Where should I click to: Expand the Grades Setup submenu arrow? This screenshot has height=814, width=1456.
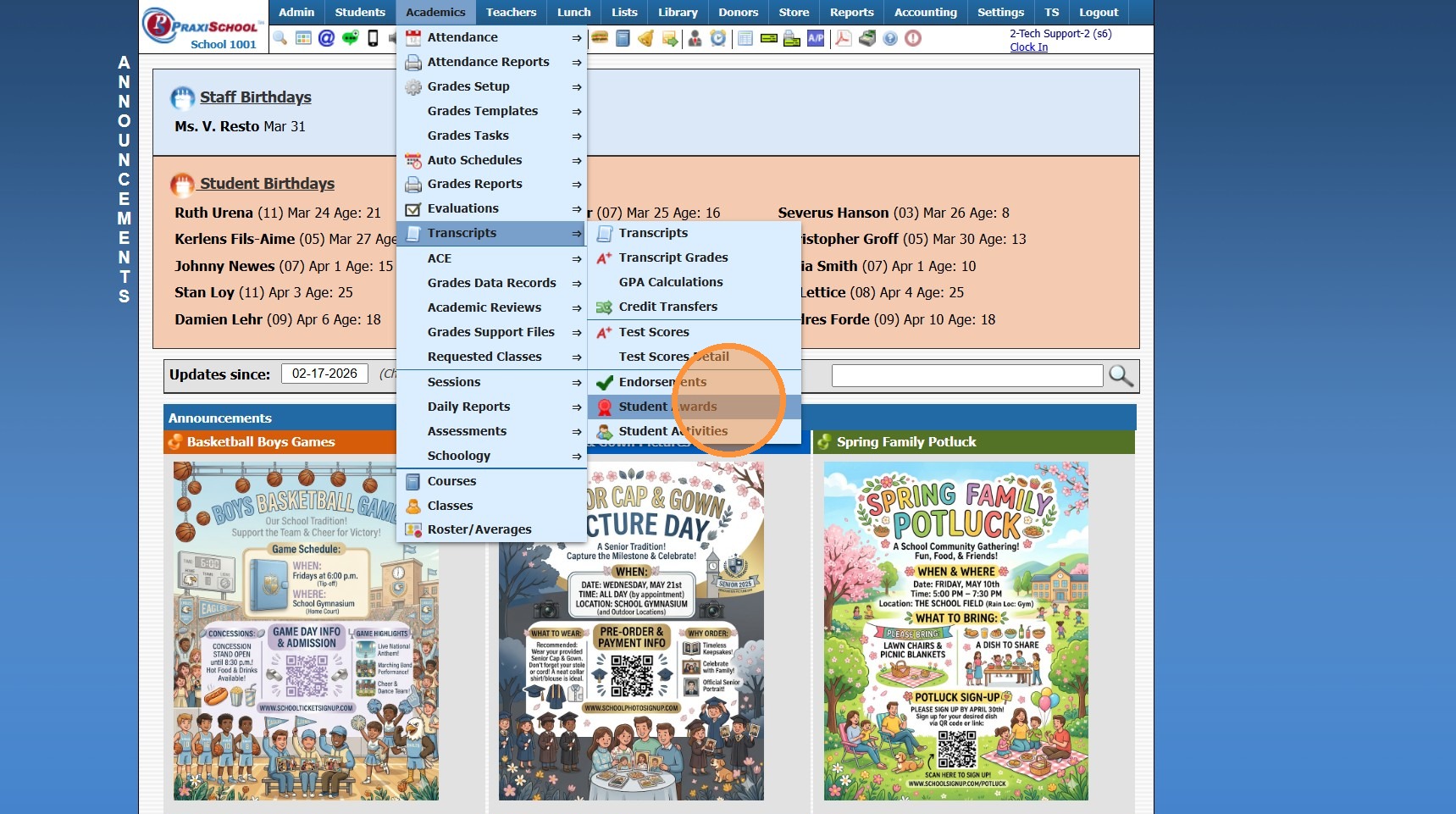coord(576,87)
